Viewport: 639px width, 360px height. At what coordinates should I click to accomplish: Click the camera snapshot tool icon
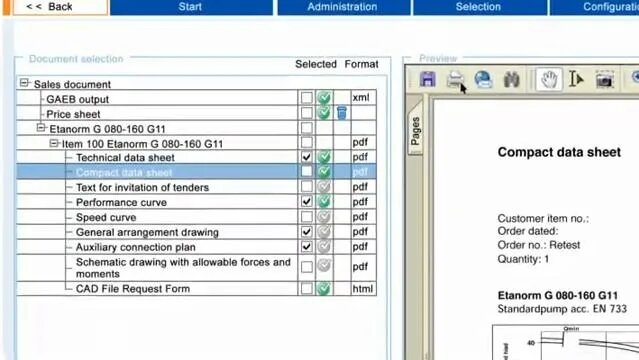[604, 80]
